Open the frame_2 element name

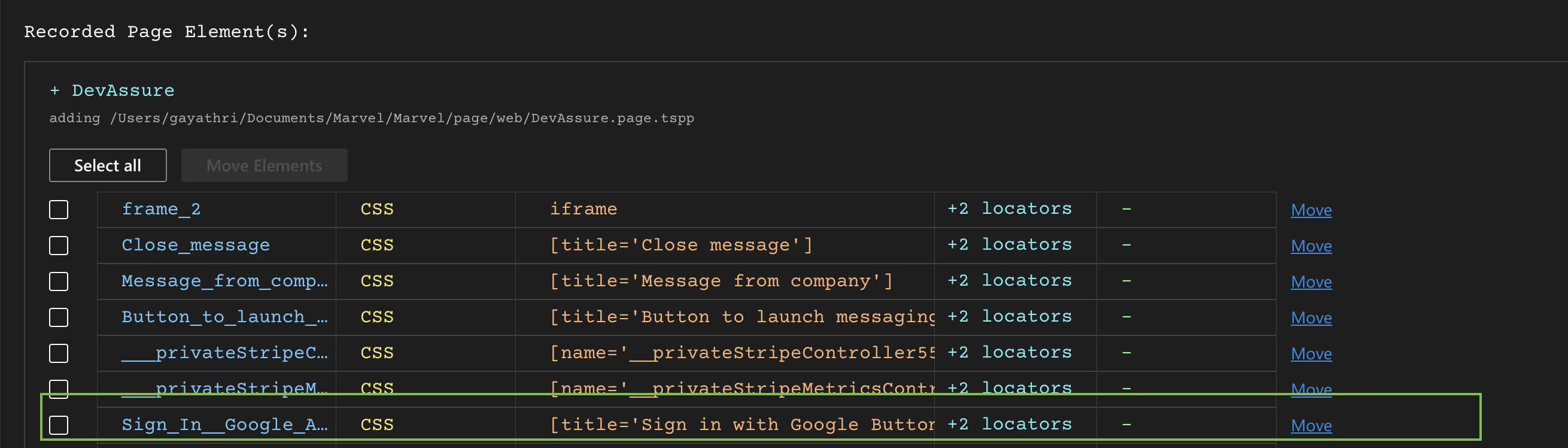(x=162, y=209)
